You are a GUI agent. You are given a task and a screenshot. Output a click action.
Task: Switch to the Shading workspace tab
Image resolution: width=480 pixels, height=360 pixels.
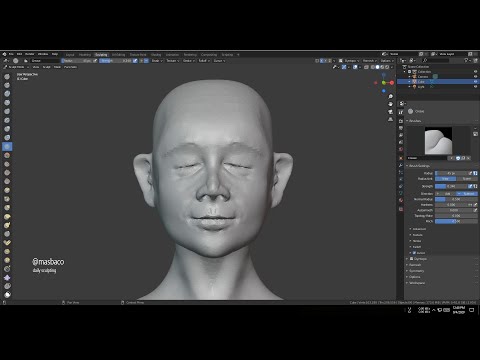click(x=156, y=55)
